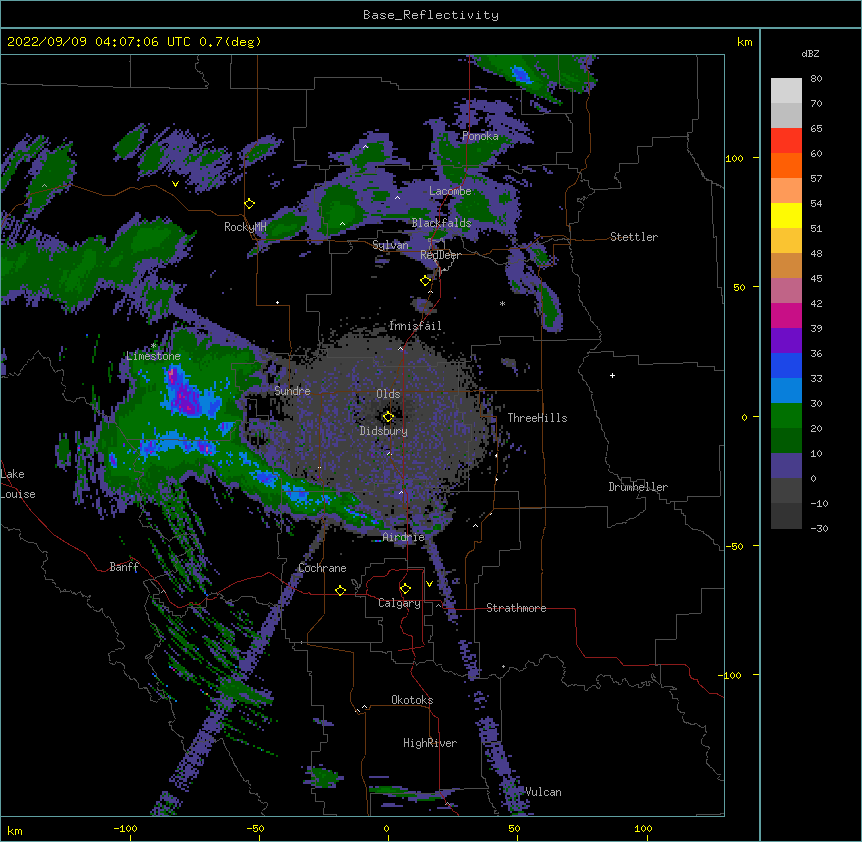Click the vertical axis 50 km tick label
Viewport: 862px width, 842px height.
(739, 287)
